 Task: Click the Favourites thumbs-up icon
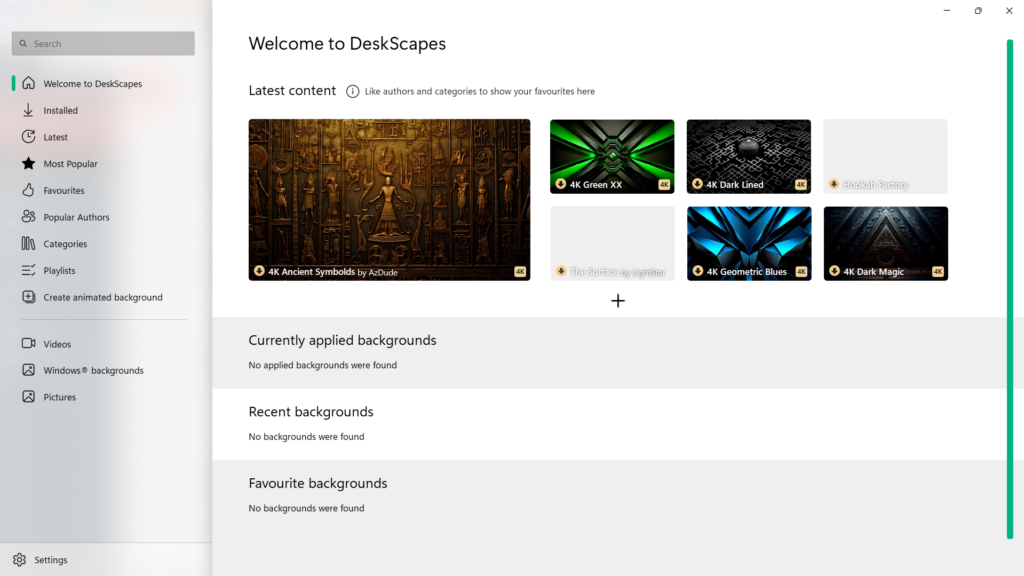coord(28,190)
